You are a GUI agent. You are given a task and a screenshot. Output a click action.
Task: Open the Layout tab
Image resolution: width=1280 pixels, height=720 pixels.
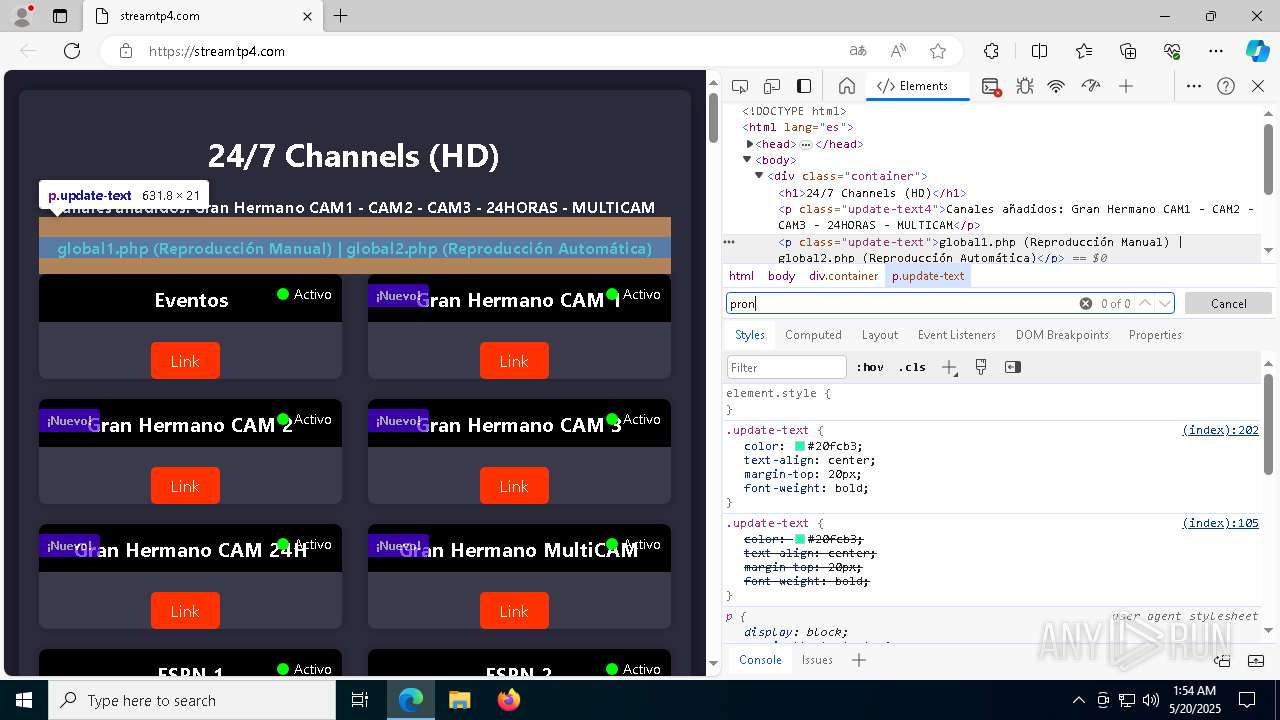tap(880, 335)
